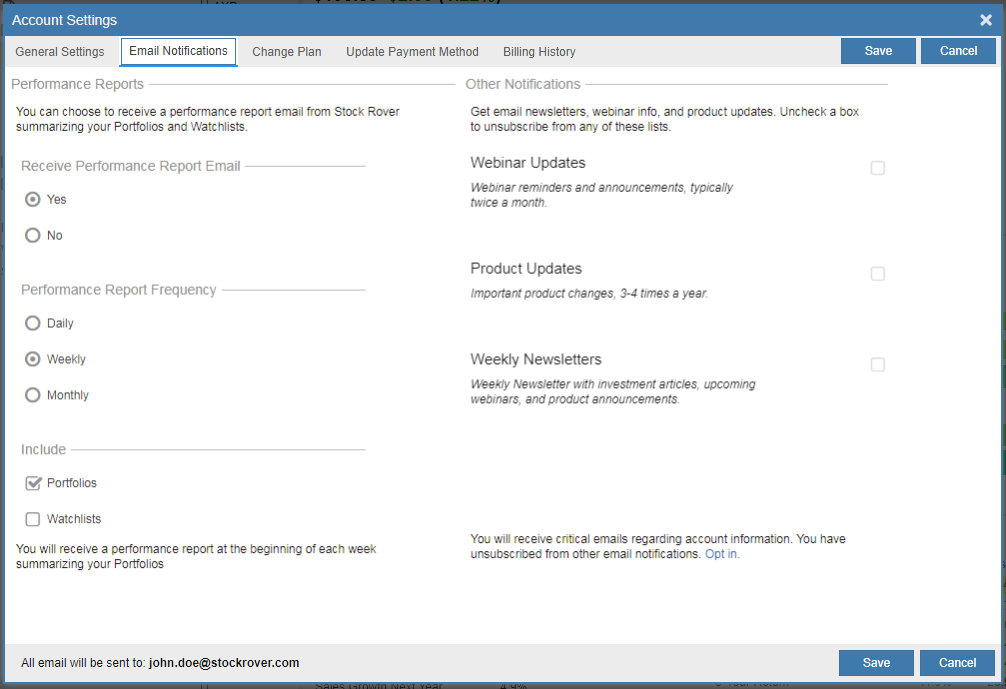
Task: View the Billing History tab
Action: (x=539, y=51)
